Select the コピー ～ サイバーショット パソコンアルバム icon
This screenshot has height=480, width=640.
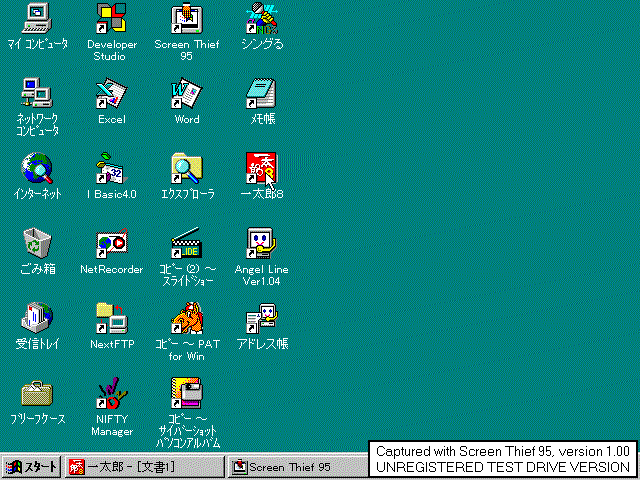[x=187, y=393]
